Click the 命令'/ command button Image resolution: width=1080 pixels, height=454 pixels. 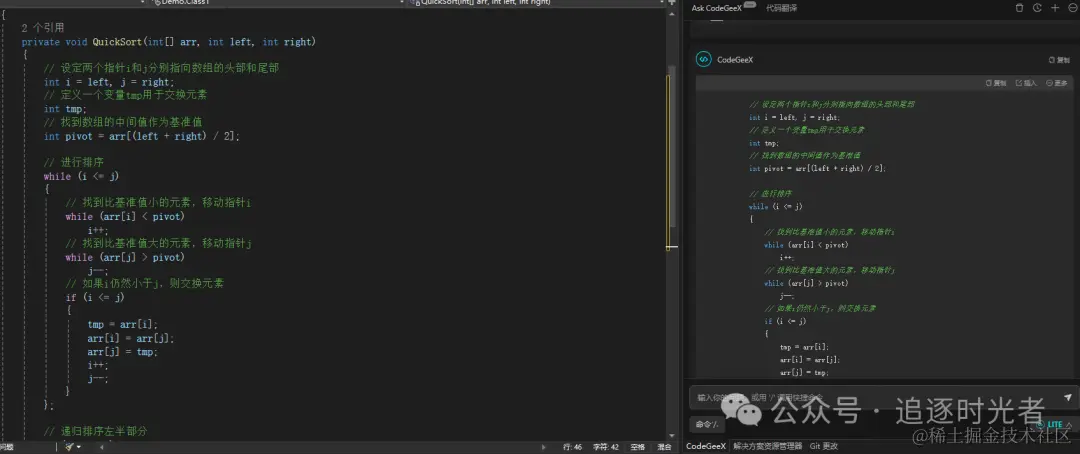707,424
